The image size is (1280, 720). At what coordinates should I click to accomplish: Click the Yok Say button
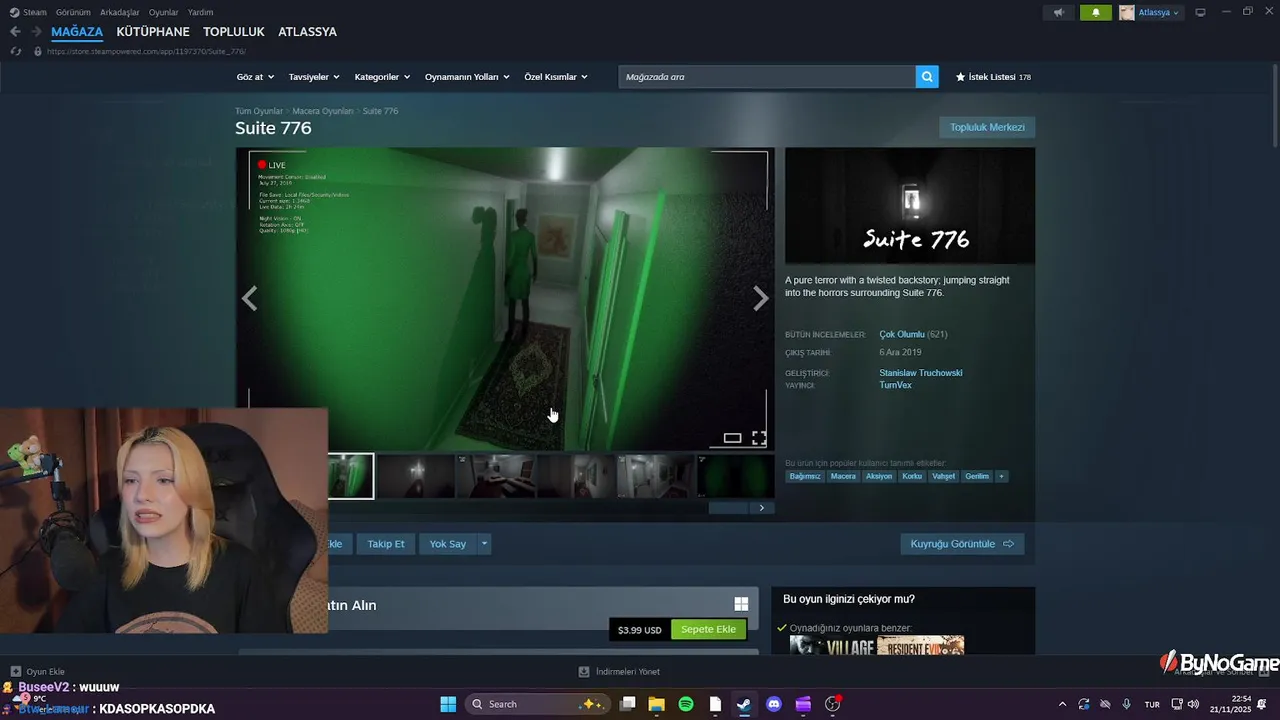(x=448, y=544)
